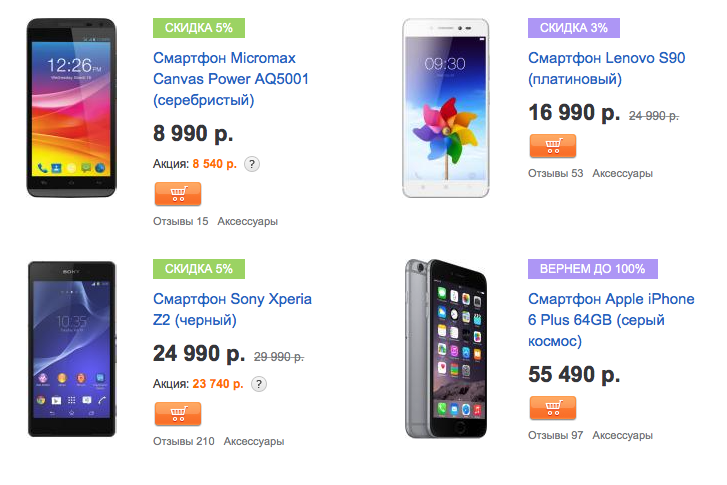727x485 pixels.
Task: Click the ВЕРНЕМ ДО 100% badge
Action: 592,268
